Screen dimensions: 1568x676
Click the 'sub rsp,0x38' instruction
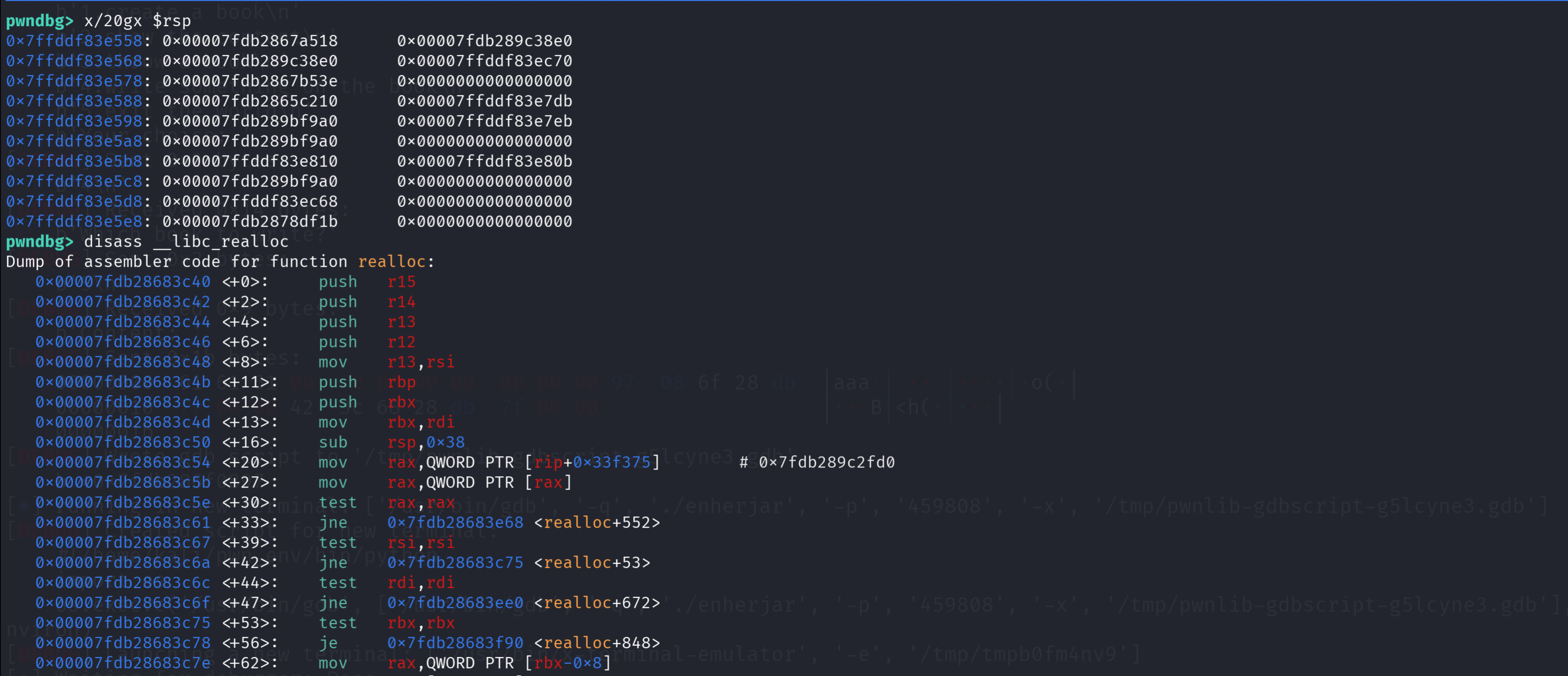pyautogui.click(x=391, y=442)
